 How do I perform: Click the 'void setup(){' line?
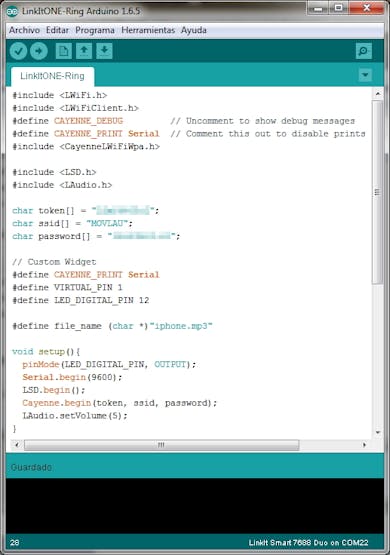point(46,351)
